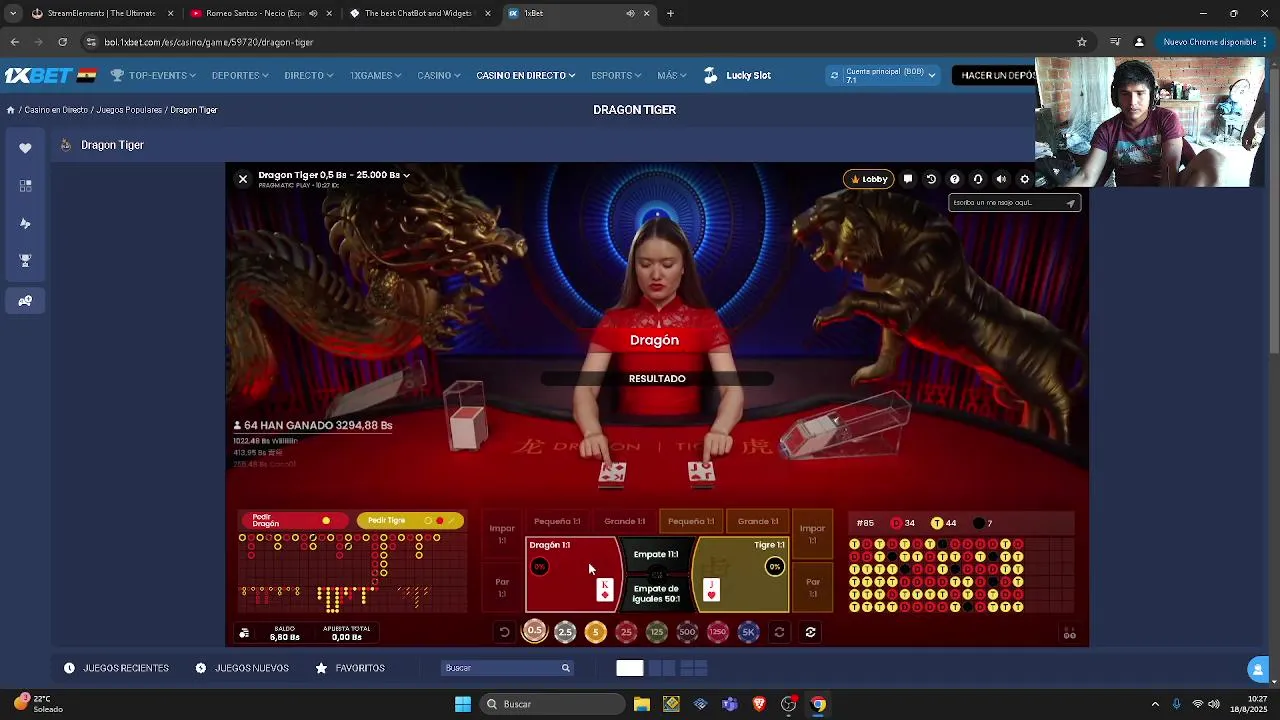Viewport: 1280px width, 720px height.
Task: Open game controller icon in left sidebar
Action: (25, 300)
